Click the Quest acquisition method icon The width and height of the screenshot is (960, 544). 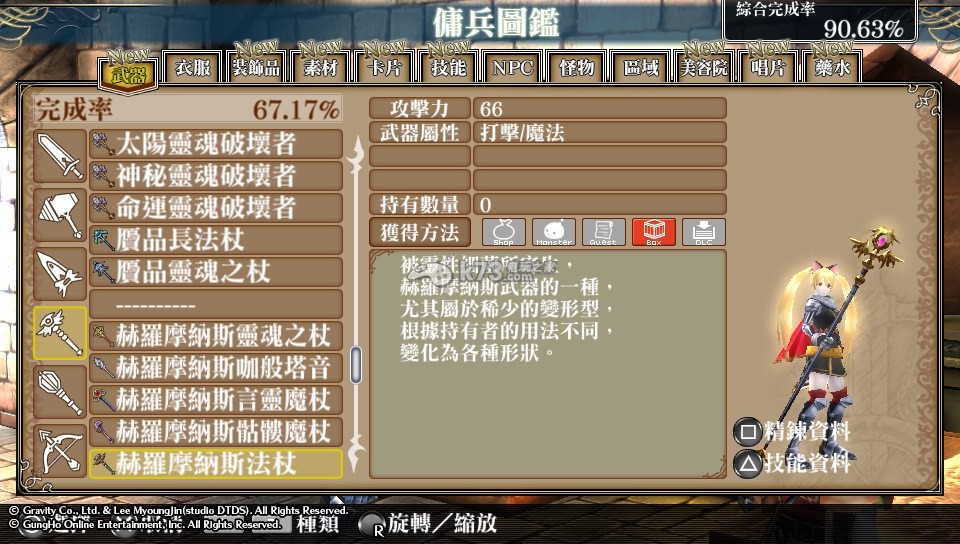(603, 232)
